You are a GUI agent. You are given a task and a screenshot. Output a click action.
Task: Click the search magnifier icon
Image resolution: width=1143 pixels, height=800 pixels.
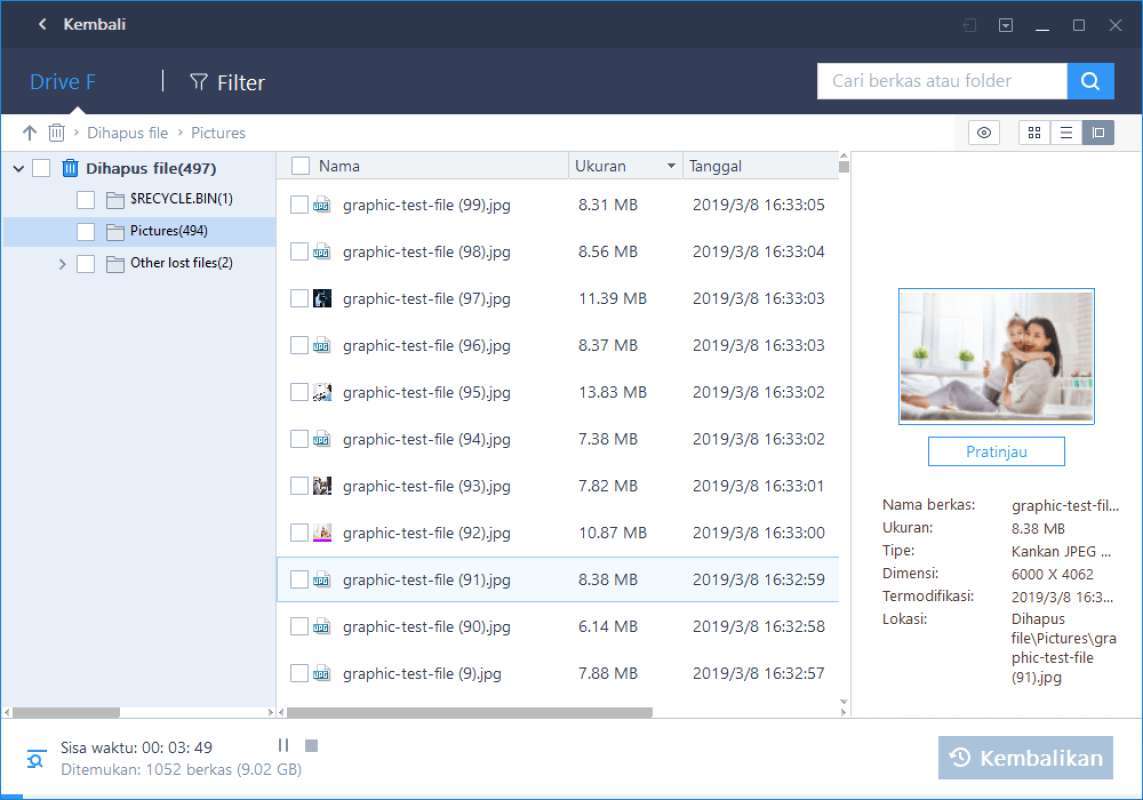[1090, 81]
